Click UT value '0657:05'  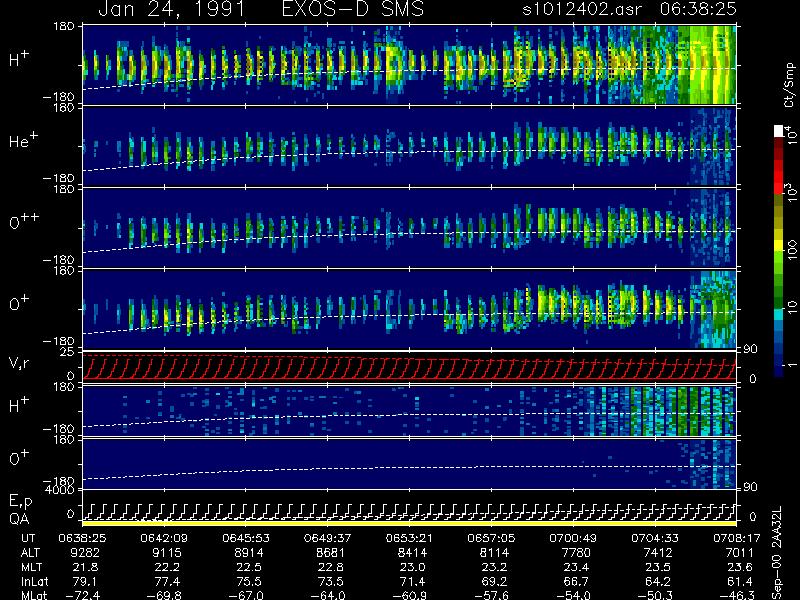pos(492,538)
